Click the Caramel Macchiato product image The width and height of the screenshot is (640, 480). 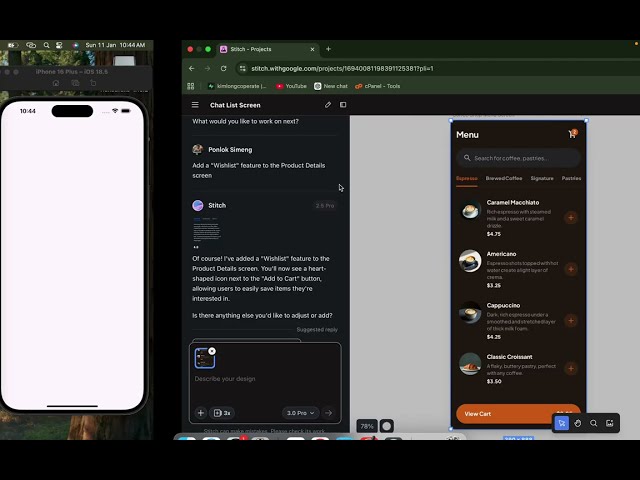coord(470,210)
